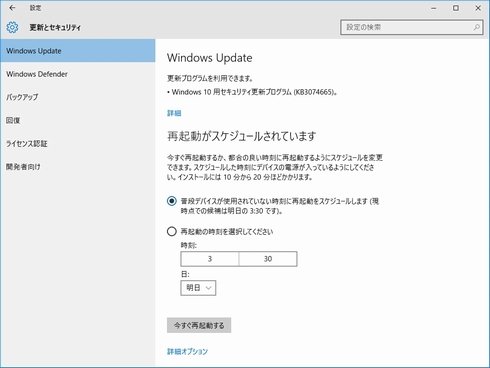This screenshot has width=490, height=368.
Task: Click the 再起動がスケジュールされています heading
Action: coord(241,136)
